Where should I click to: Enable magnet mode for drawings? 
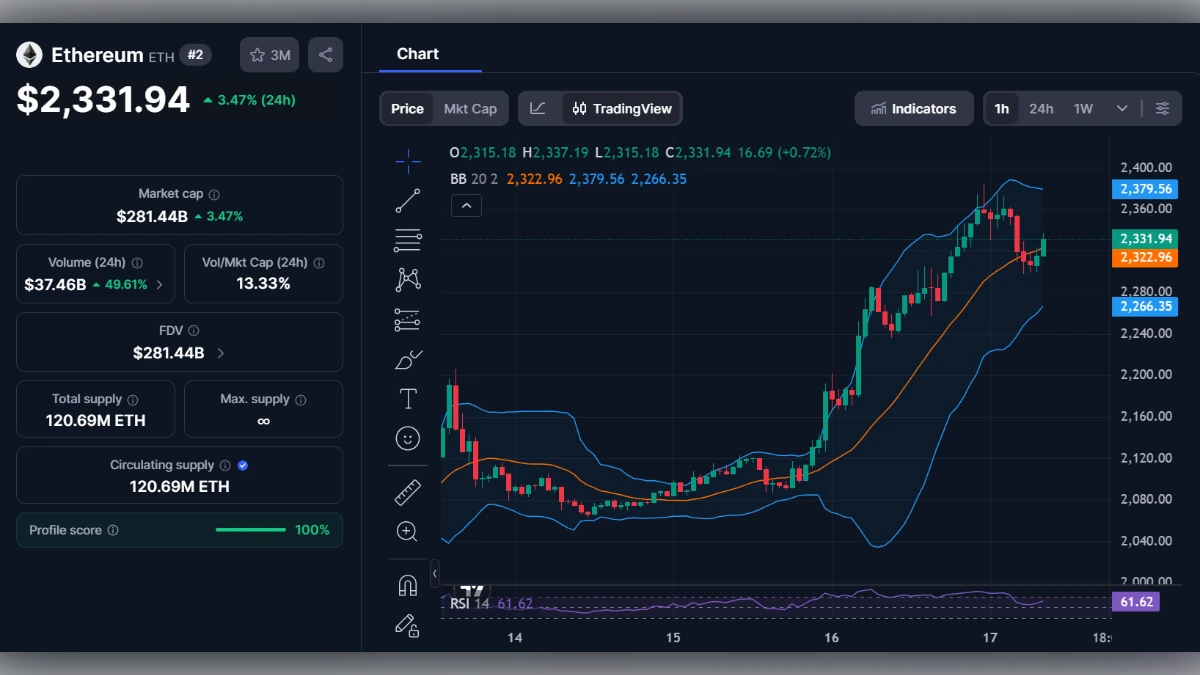407,585
